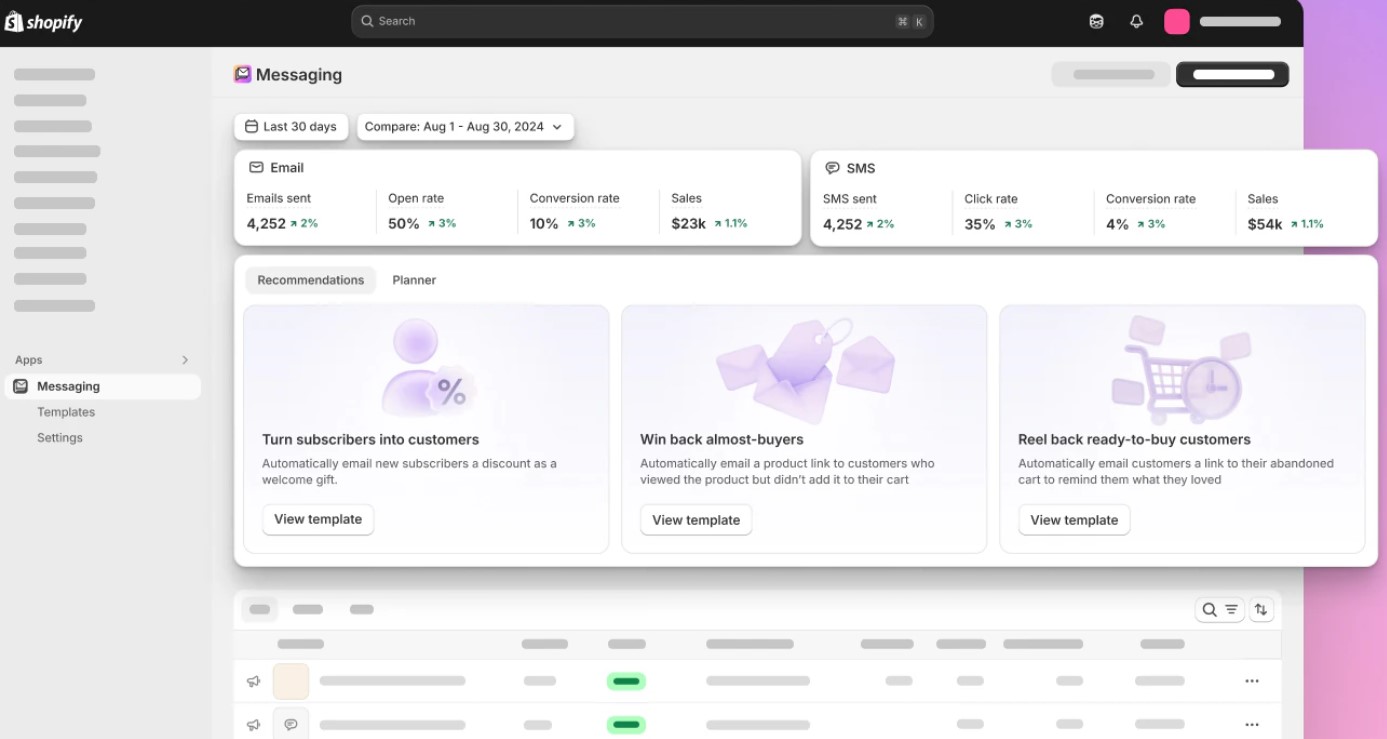Click the megaphone icon in the first table row
This screenshot has width=1387, height=739.
click(x=254, y=681)
